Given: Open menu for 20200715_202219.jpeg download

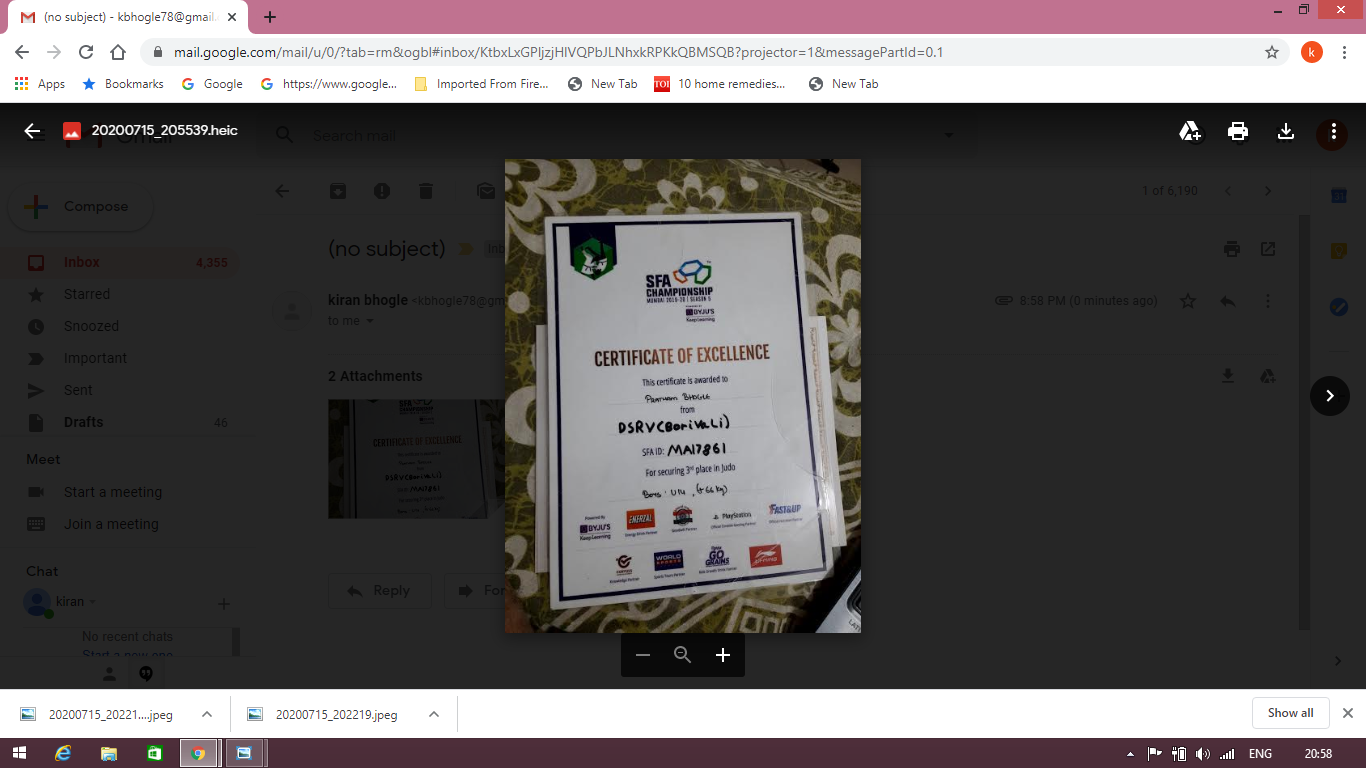Looking at the screenshot, I should pyautogui.click(x=434, y=714).
